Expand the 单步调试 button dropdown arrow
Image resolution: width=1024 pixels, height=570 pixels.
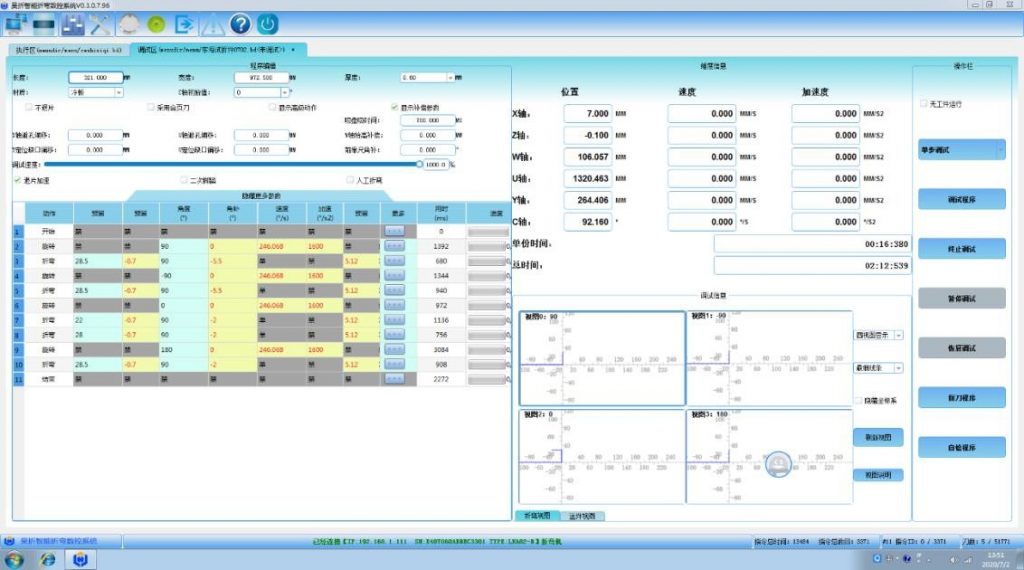[x=999, y=150]
